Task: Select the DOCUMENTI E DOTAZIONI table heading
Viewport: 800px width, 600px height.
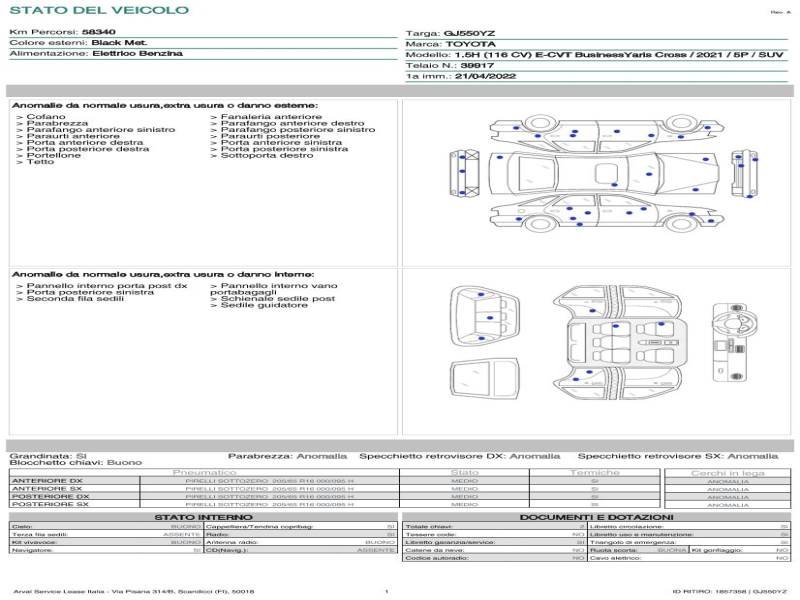Action: coord(596,517)
